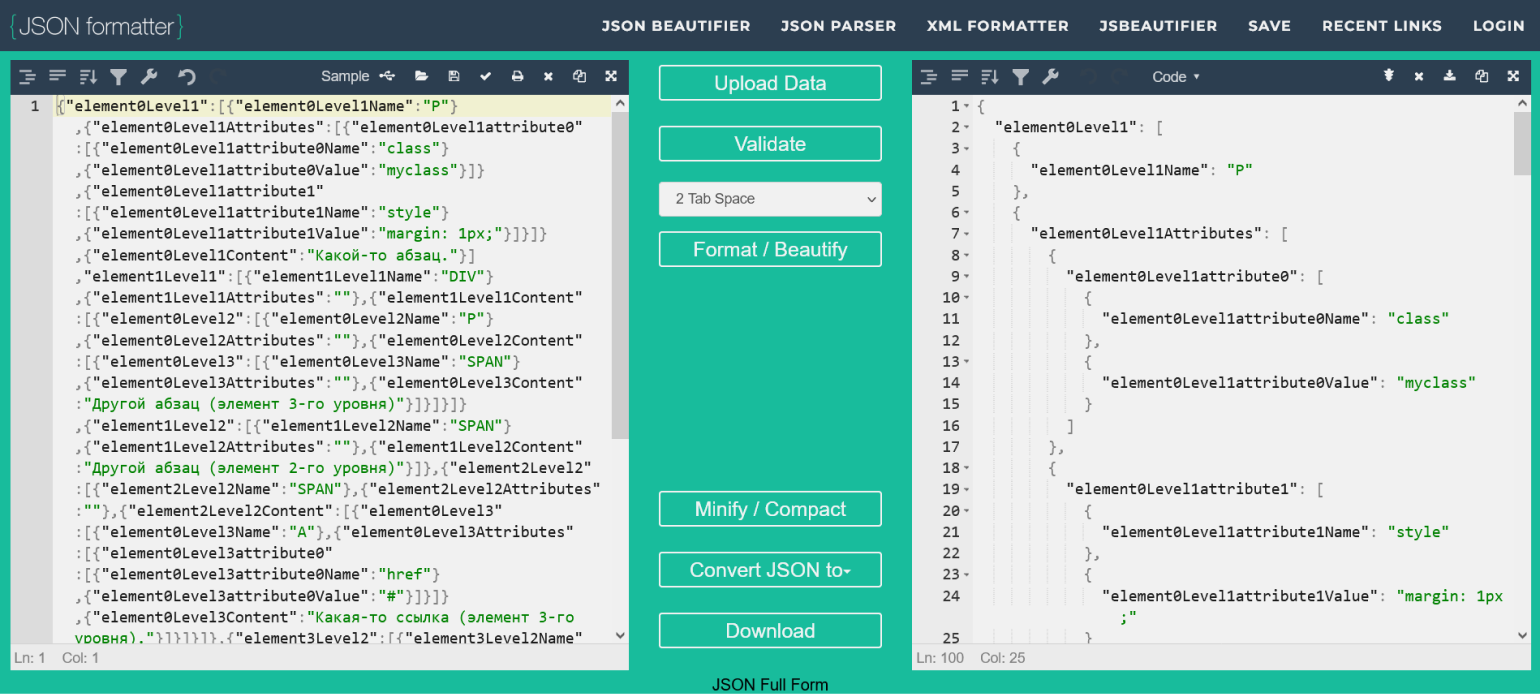
Task: Click the wrench repair icon in right editor
Action: pyautogui.click(x=1050, y=76)
